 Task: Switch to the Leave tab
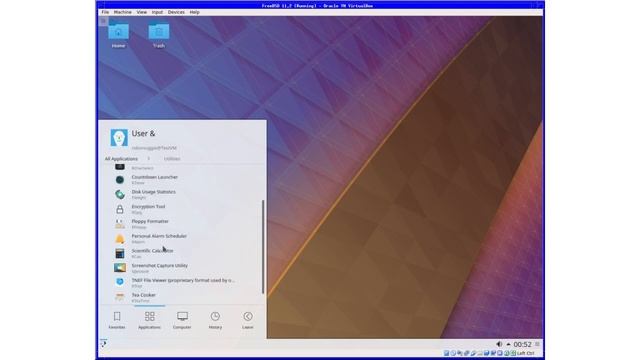[x=248, y=320]
